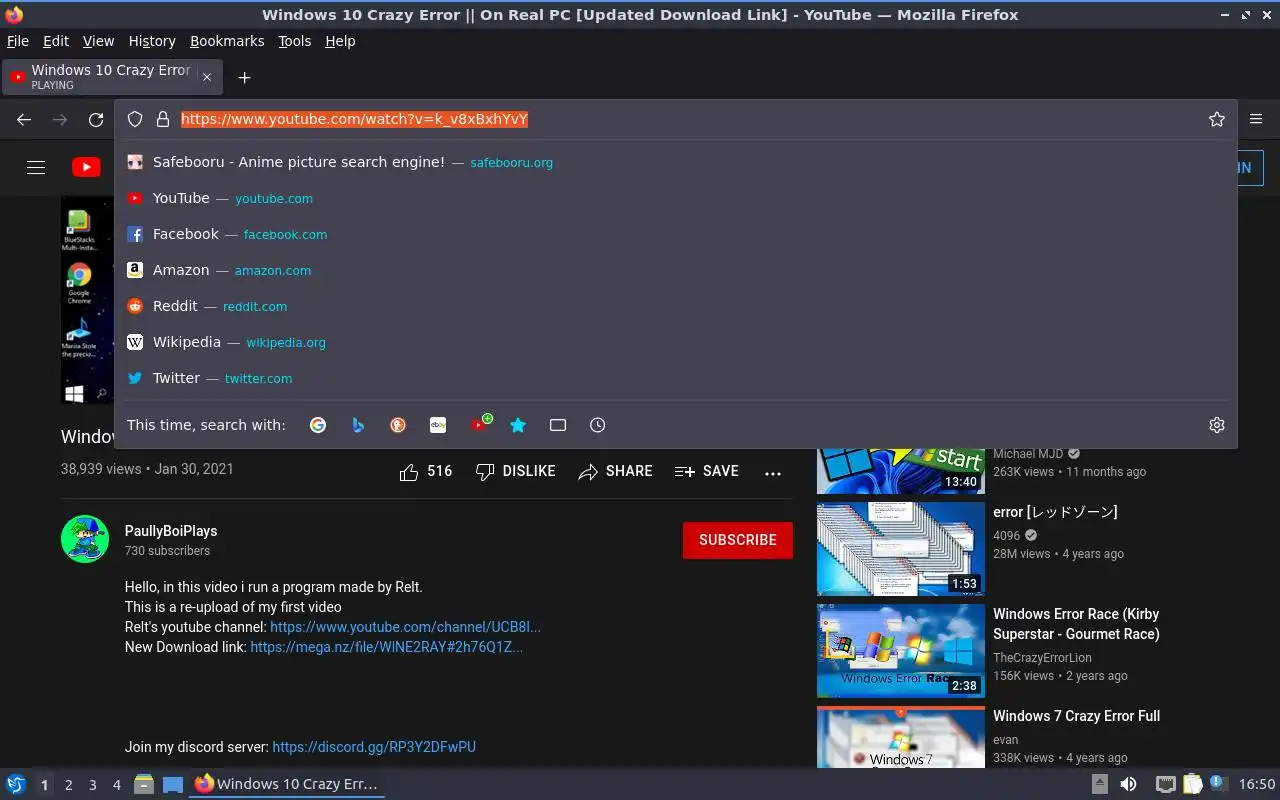The width and height of the screenshot is (1280, 800).
Task: Go back one page
Action: (24, 119)
